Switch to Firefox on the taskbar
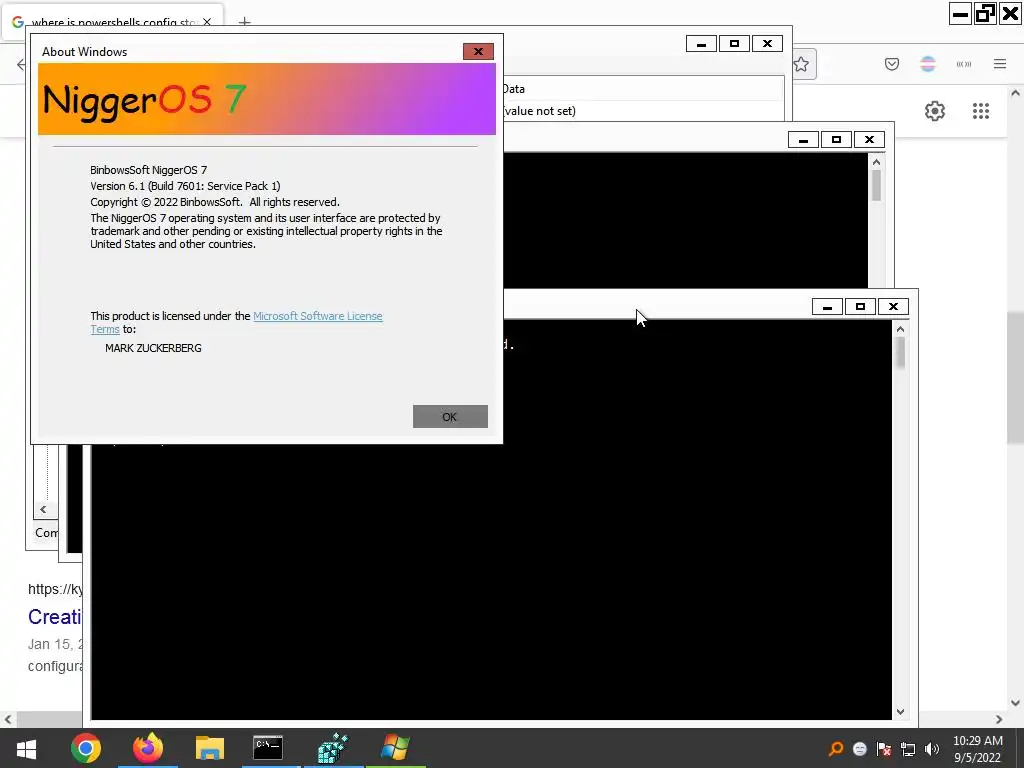1024x768 pixels. pos(148,748)
